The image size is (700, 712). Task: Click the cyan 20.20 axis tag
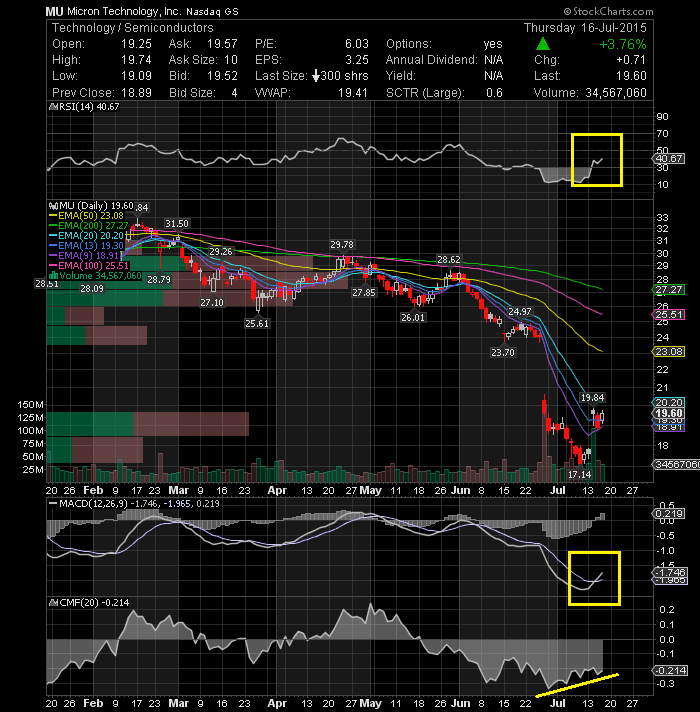[x=669, y=402]
